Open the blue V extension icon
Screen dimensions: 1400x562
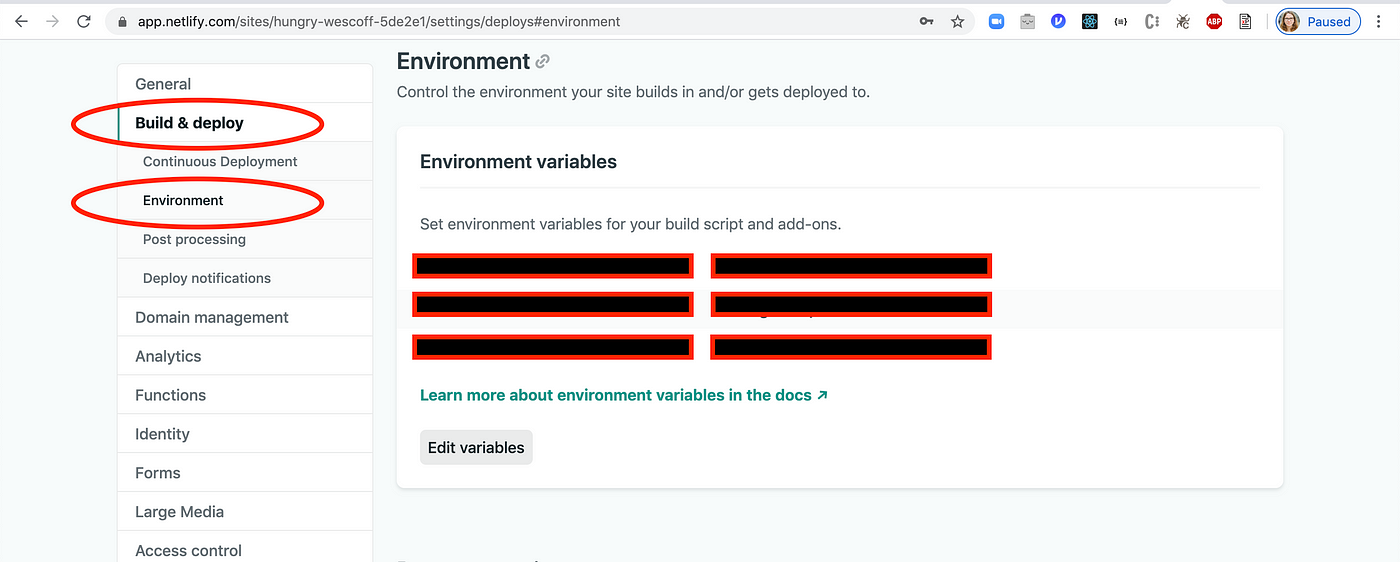pos(1058,21)
